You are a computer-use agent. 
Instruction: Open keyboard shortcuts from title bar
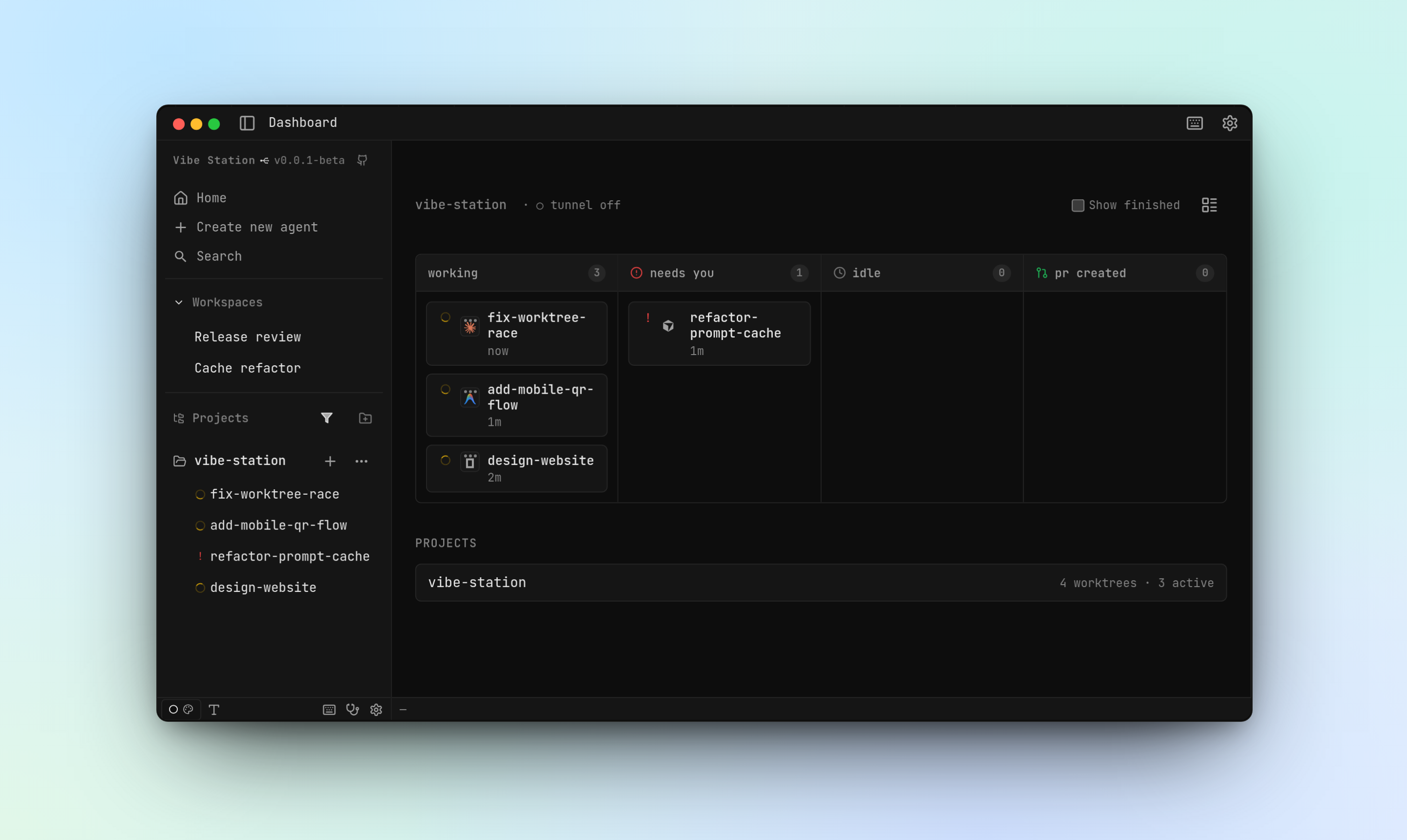tap(1194, 123)
